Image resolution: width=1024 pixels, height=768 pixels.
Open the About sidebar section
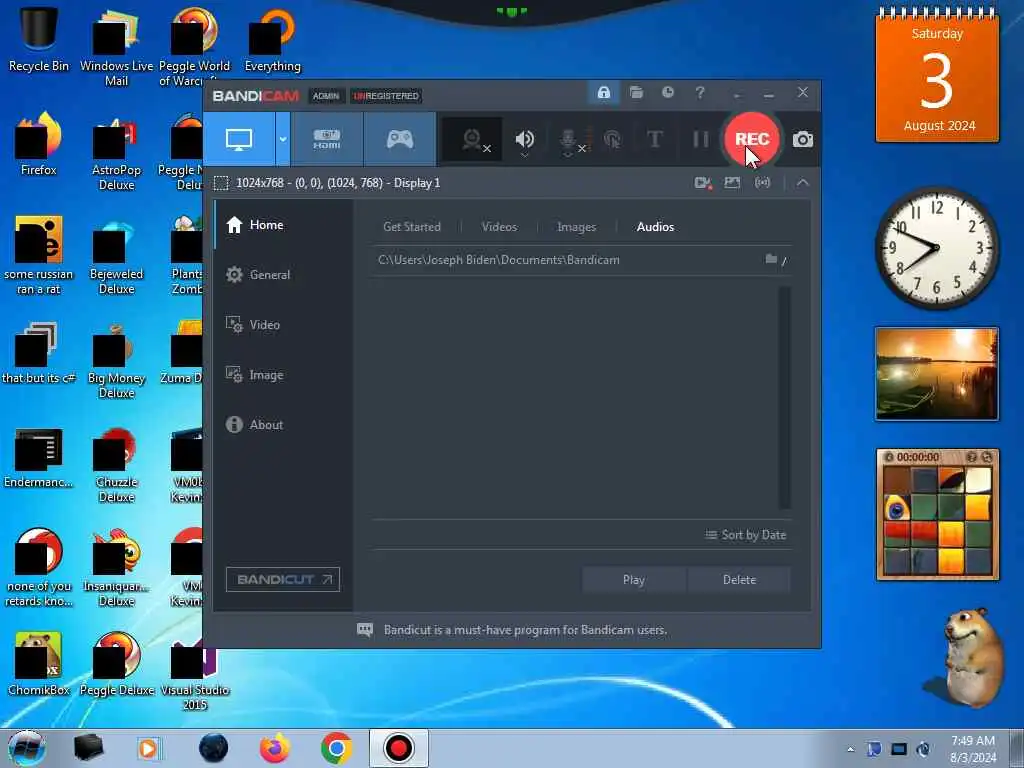[x=283, y=424]
